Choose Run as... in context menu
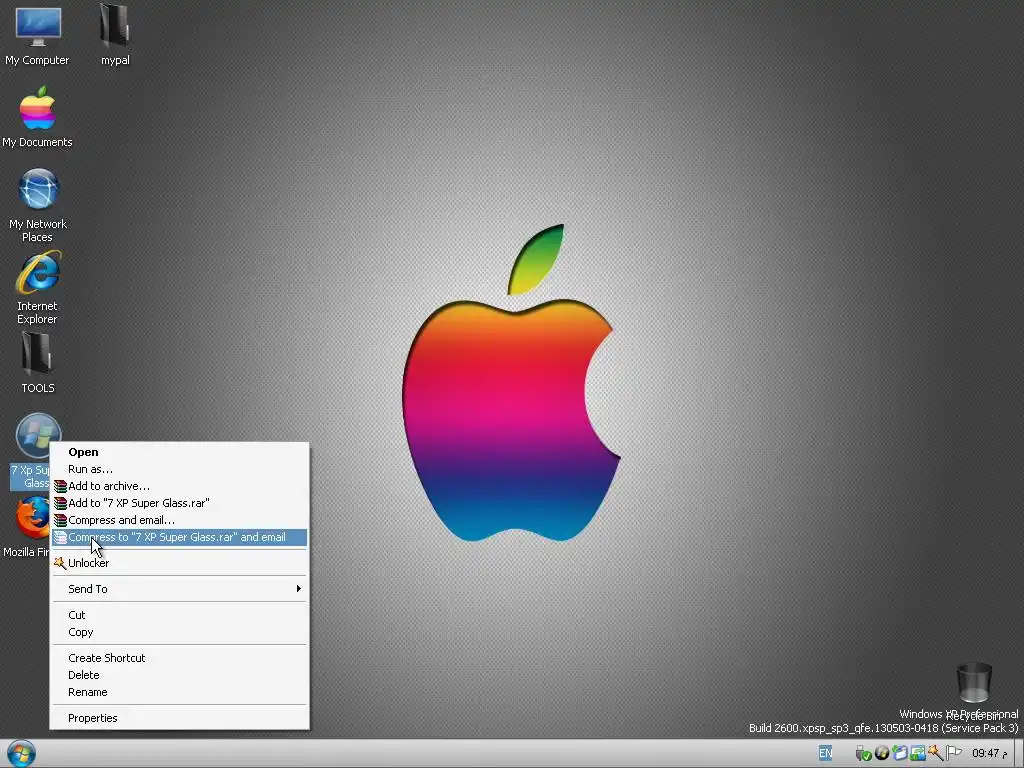This screenshot has height=768, width=1024. (179, 469)
